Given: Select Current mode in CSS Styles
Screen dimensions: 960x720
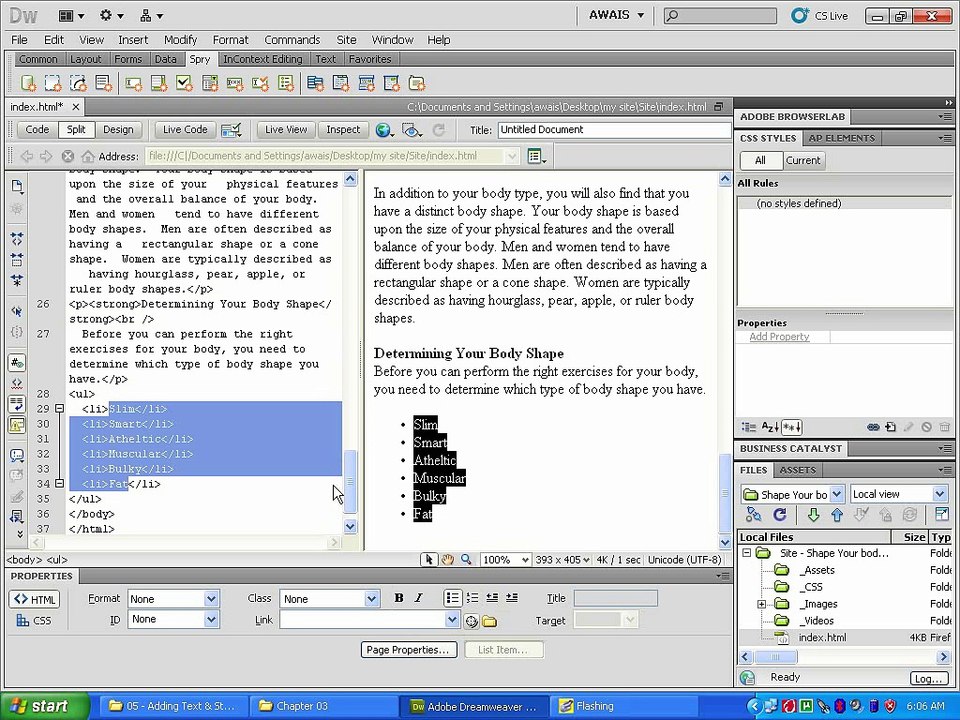Looking at the screenshot, I should click(x=803, y=160).
